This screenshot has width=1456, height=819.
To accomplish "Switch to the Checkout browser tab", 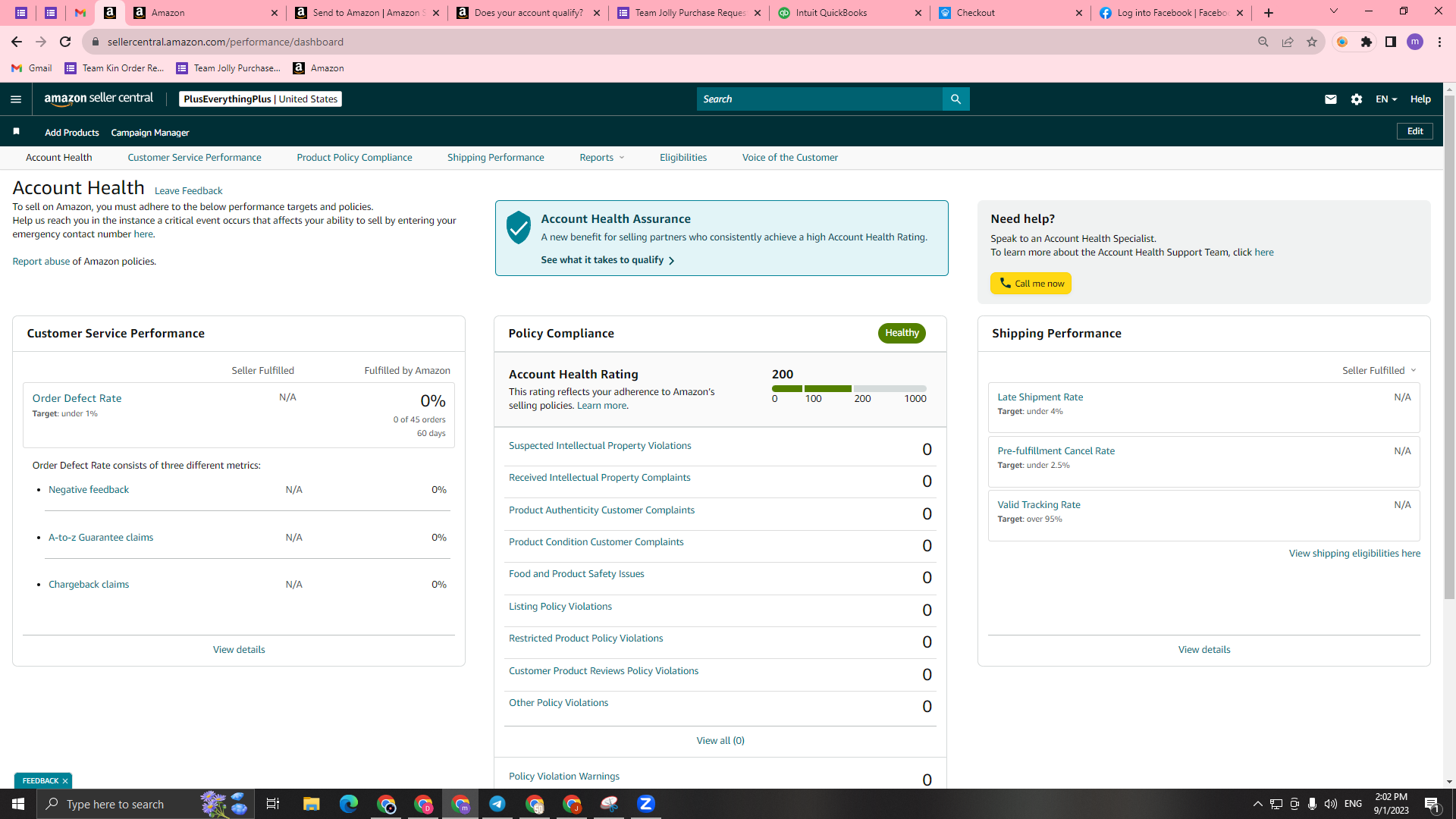I will 1009,13.
